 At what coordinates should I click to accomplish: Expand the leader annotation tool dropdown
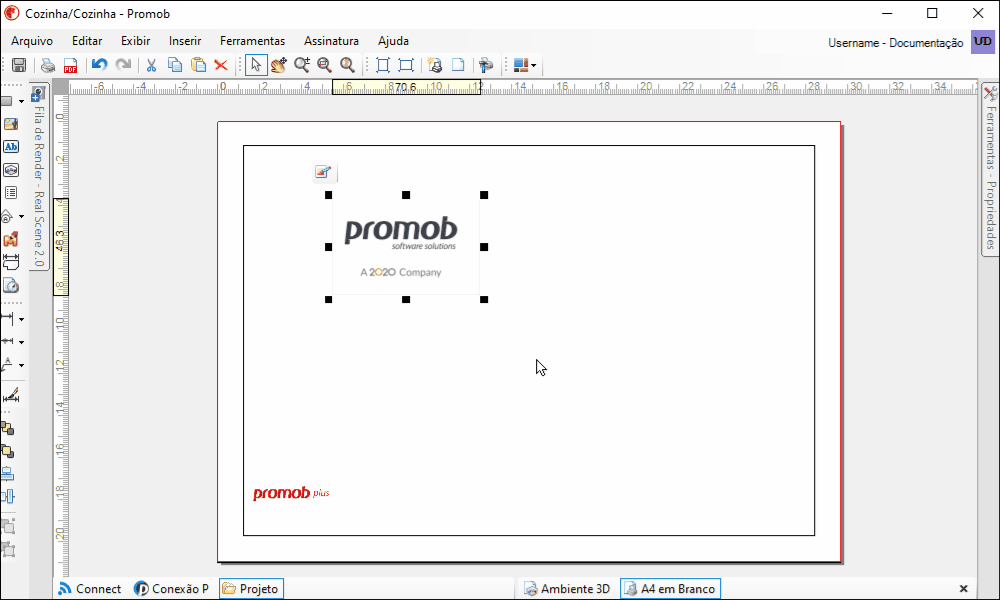[21, 365]
